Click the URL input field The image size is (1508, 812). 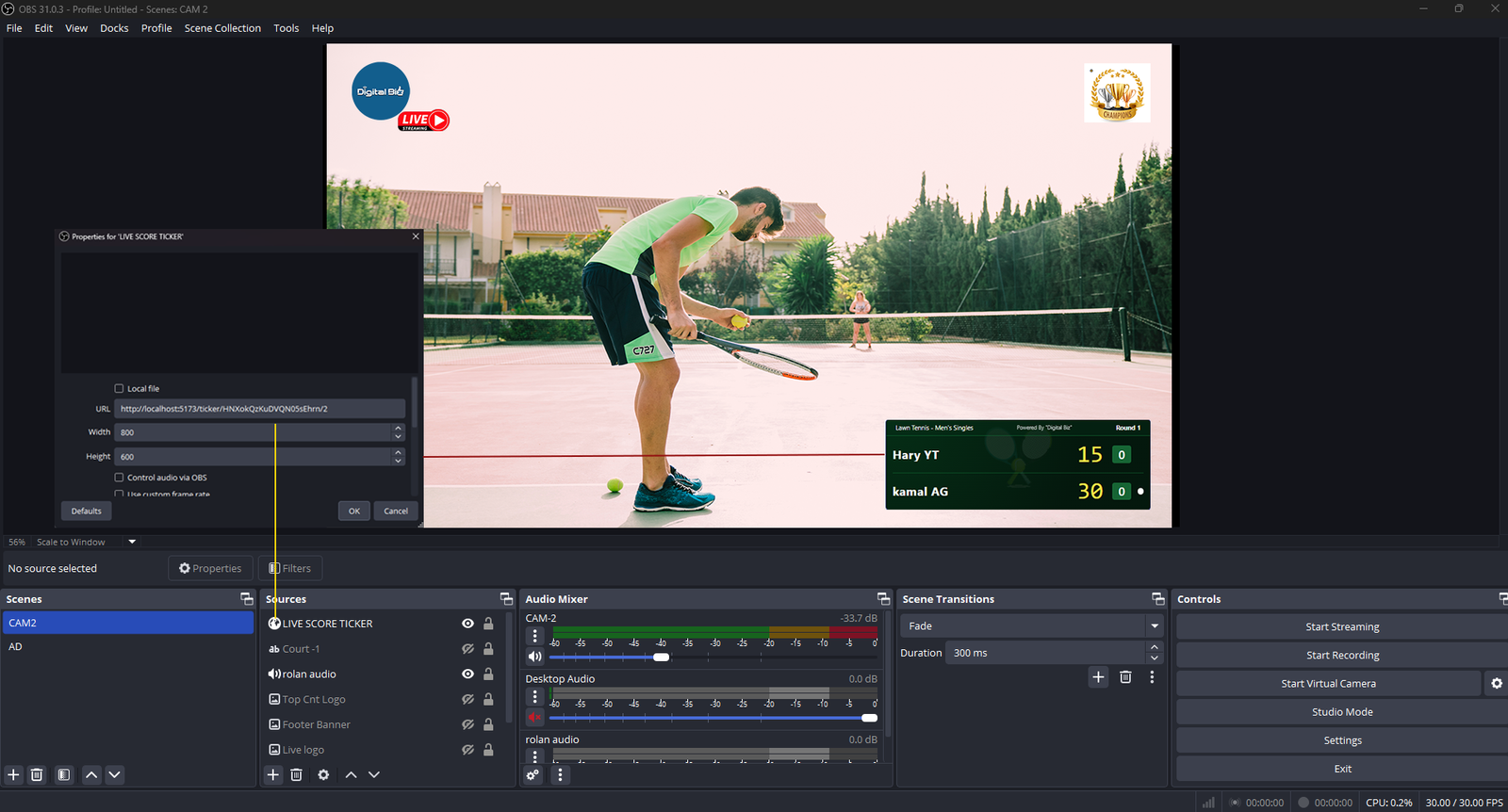tap(259, 409)
